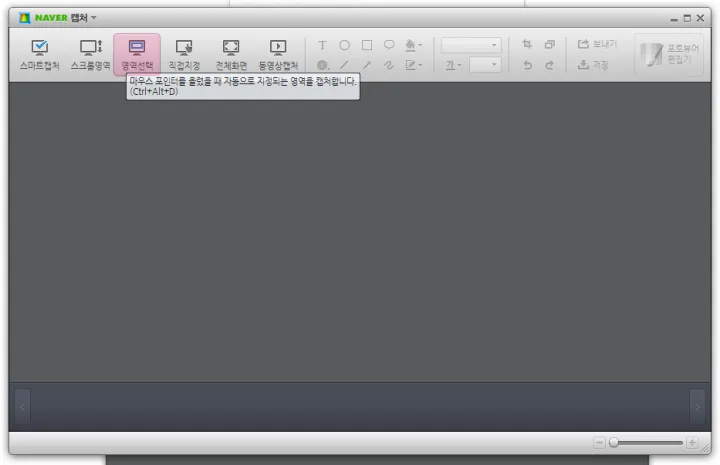Click the crop image icon
Image resolution: width=720 pixels, height=465 pixels.
(x=527, y=44)
